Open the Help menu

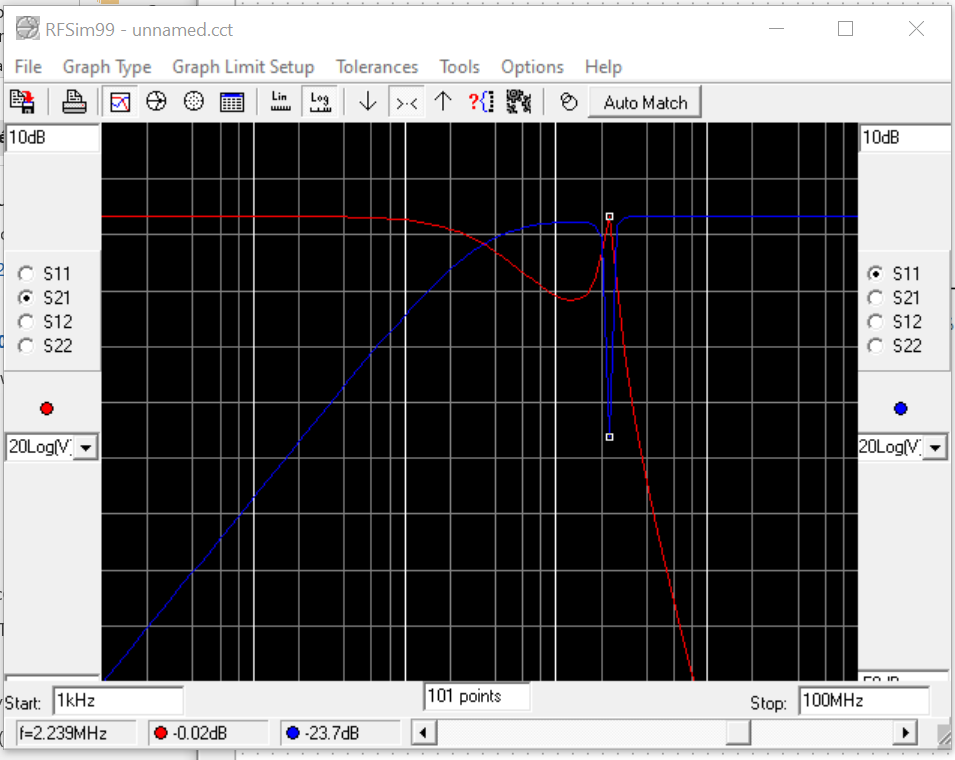(604, 66)
